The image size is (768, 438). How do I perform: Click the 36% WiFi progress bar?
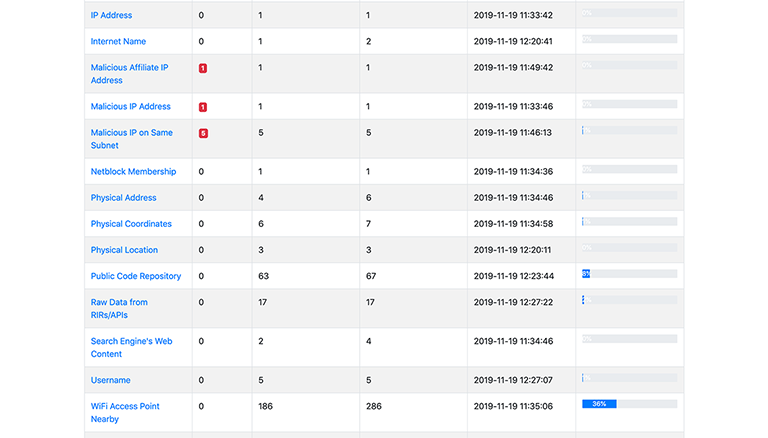(629, 404)
